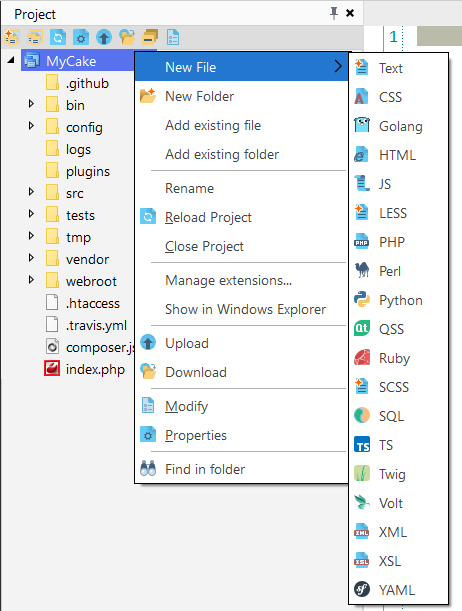This screenshot has height=611, width=462.
Task: Pin the Project panel
Action: point(334,13)
